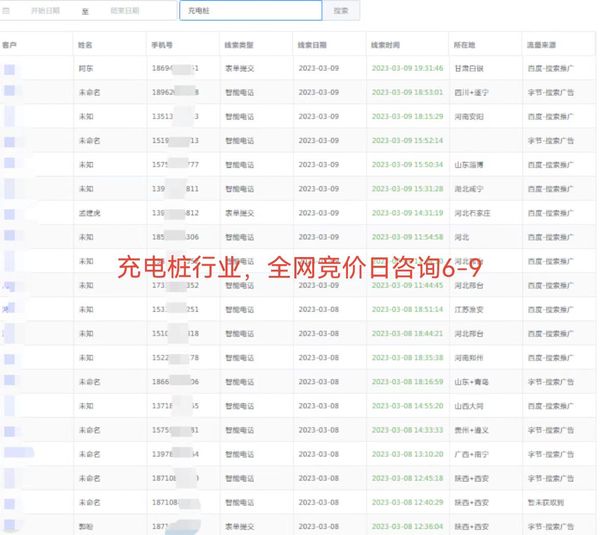Select timestamp 2023-03-08 18:51:14
Viewport: 600px width, 535px height.
click(408, 310)
